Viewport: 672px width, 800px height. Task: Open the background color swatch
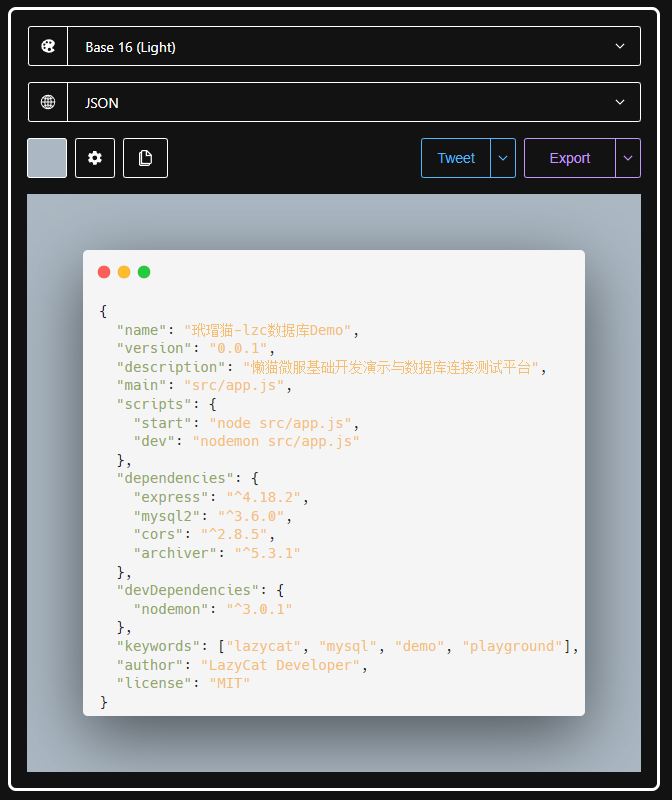[x=47, y=158]
